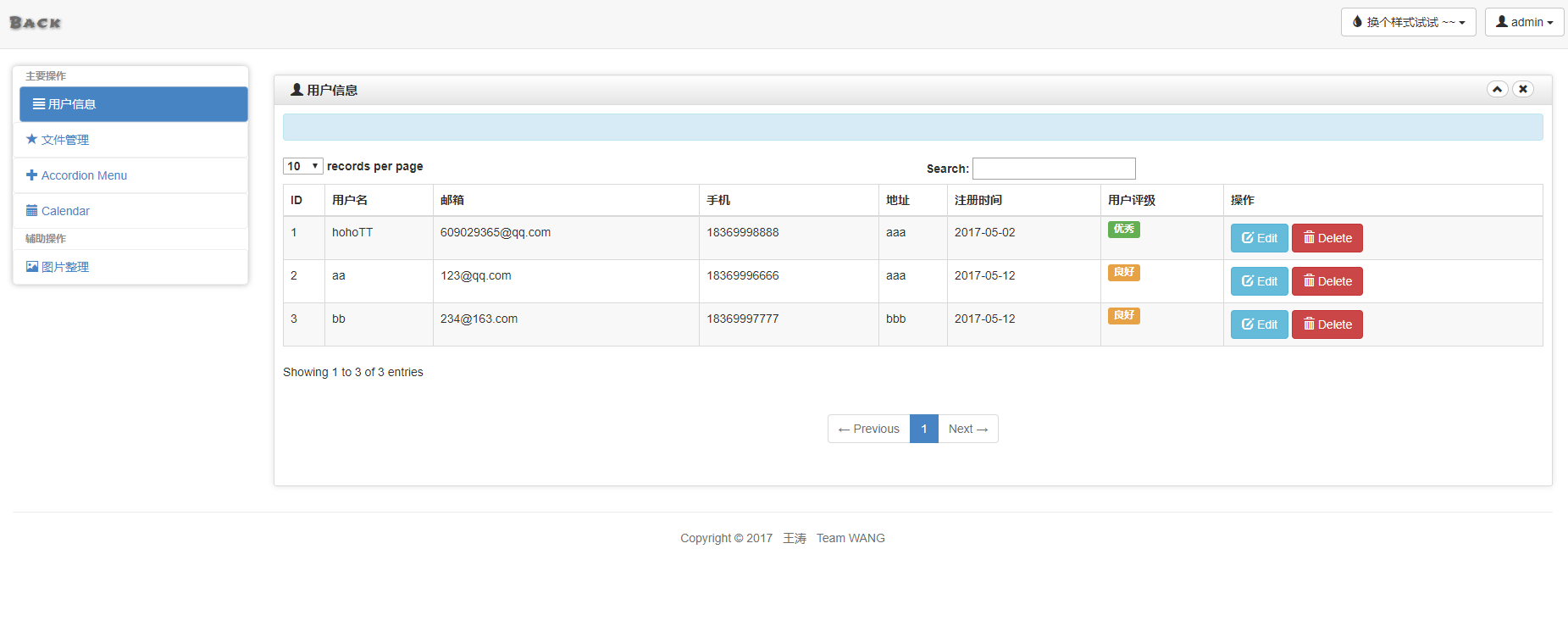1568x621 pixels.
Task: Edit the user bb row
Action: coord(1259,324)
